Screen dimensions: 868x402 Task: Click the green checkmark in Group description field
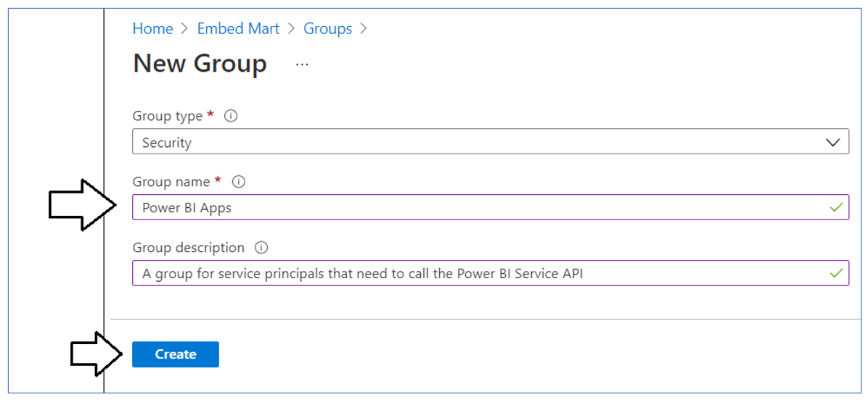tap(836, 273)
